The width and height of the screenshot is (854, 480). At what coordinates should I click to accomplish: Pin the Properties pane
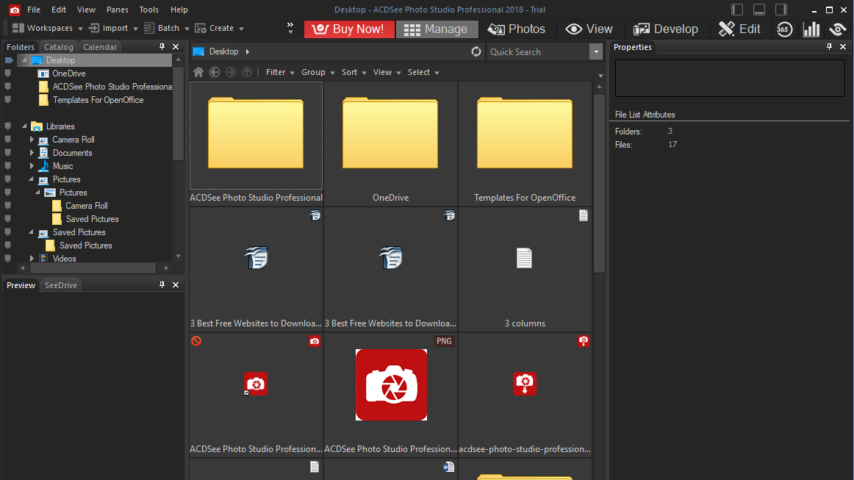click(829, 47)
